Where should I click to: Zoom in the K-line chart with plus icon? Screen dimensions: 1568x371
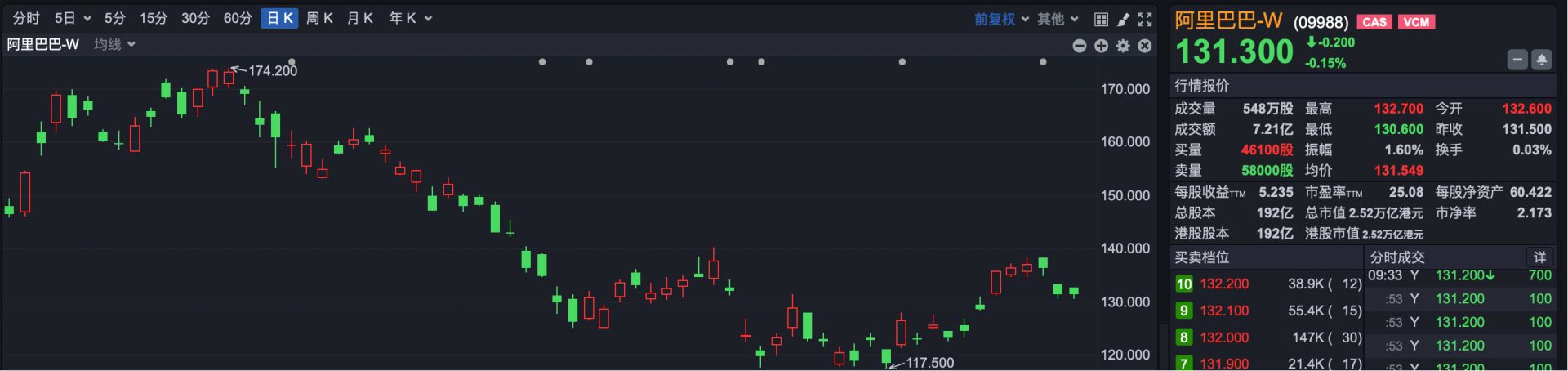coord(1101,46)
